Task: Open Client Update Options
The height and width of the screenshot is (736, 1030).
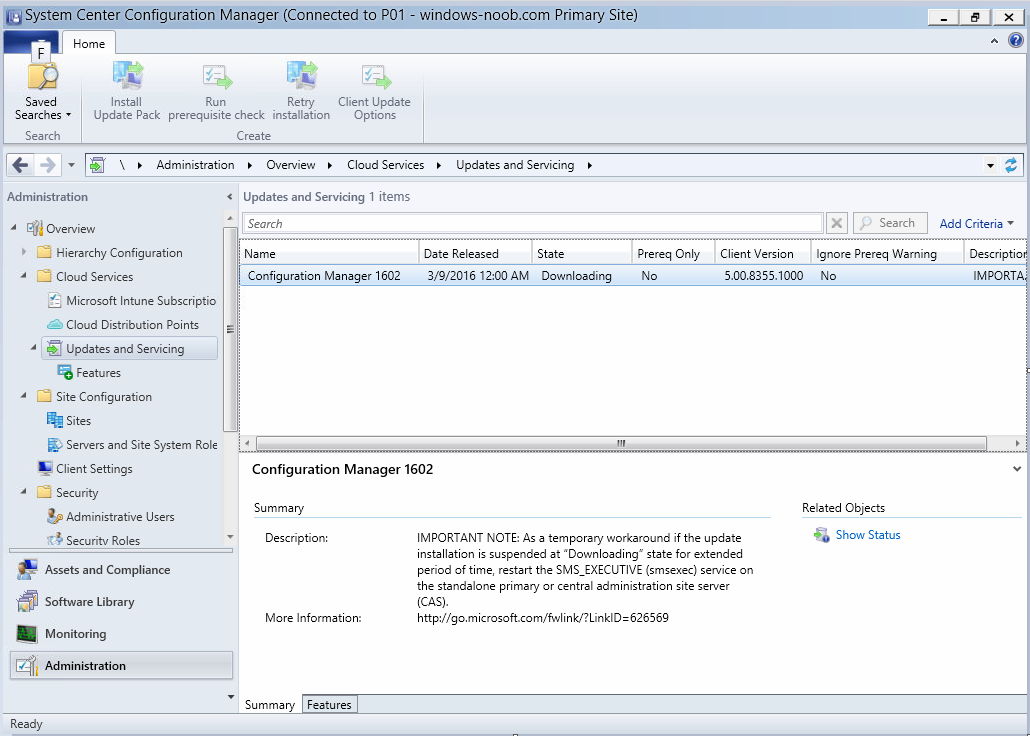Action: 374,91
